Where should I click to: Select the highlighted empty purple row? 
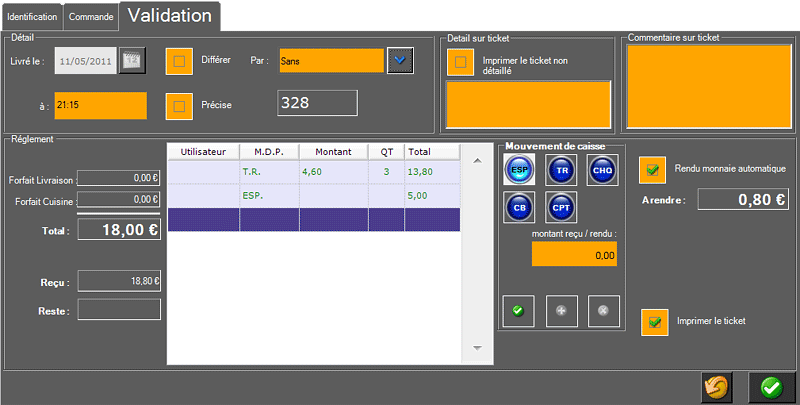[x=314, y=219]
